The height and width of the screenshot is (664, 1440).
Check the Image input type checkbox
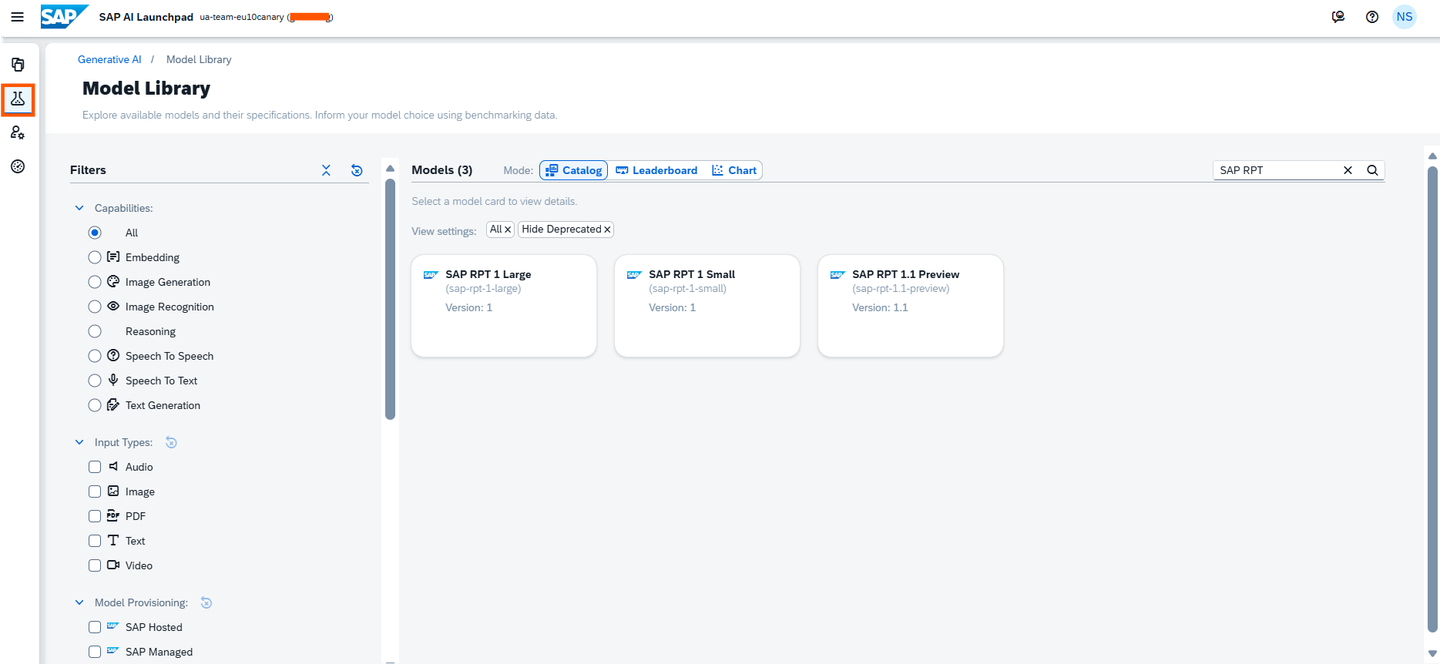(x=95, y=491)
